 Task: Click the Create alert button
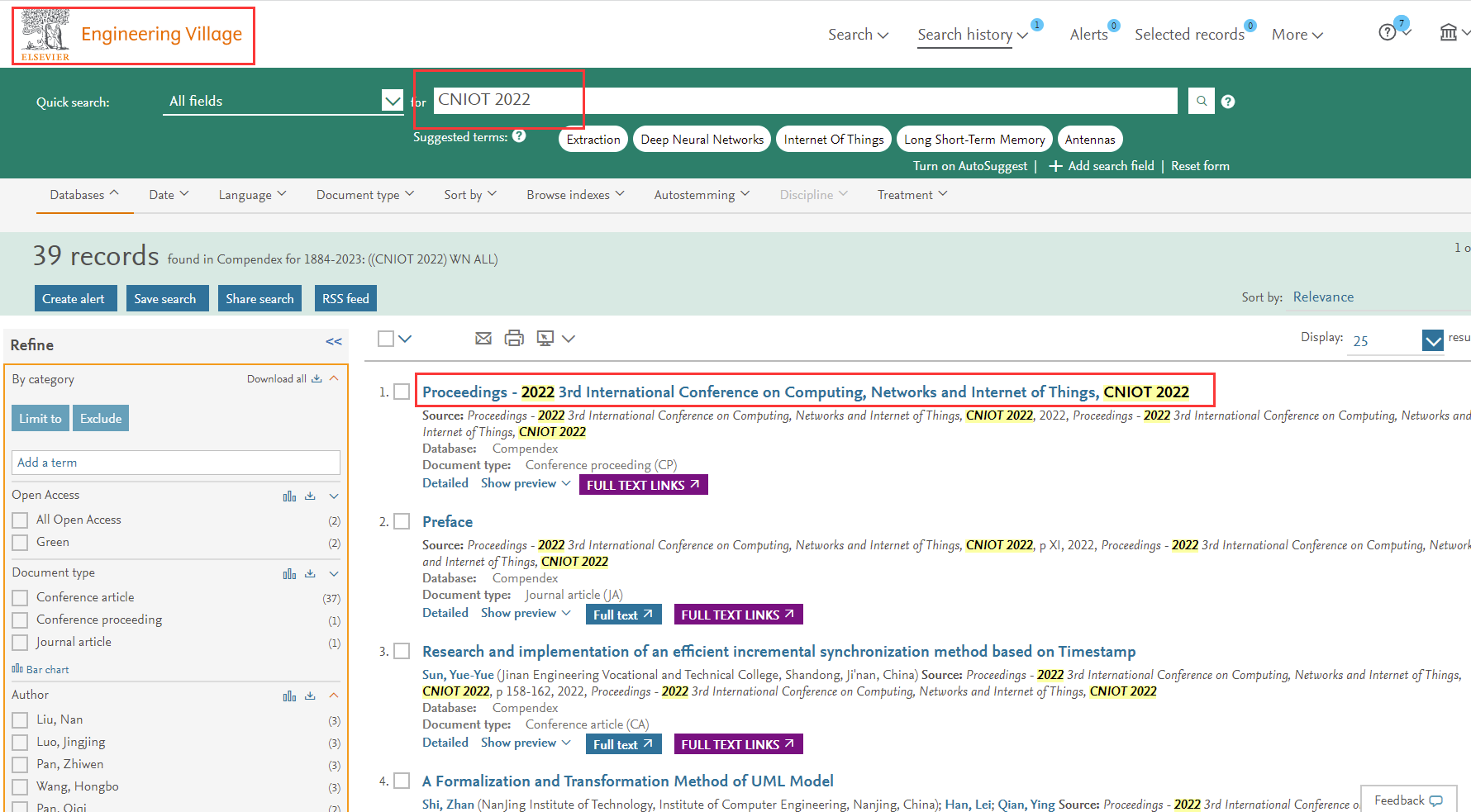click(74, 298)
